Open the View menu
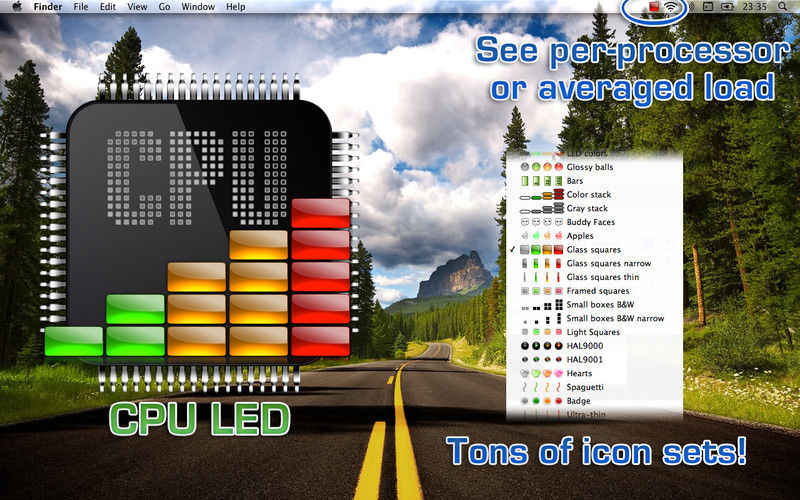Screen dimensions: 800x500 click(138, 7)
